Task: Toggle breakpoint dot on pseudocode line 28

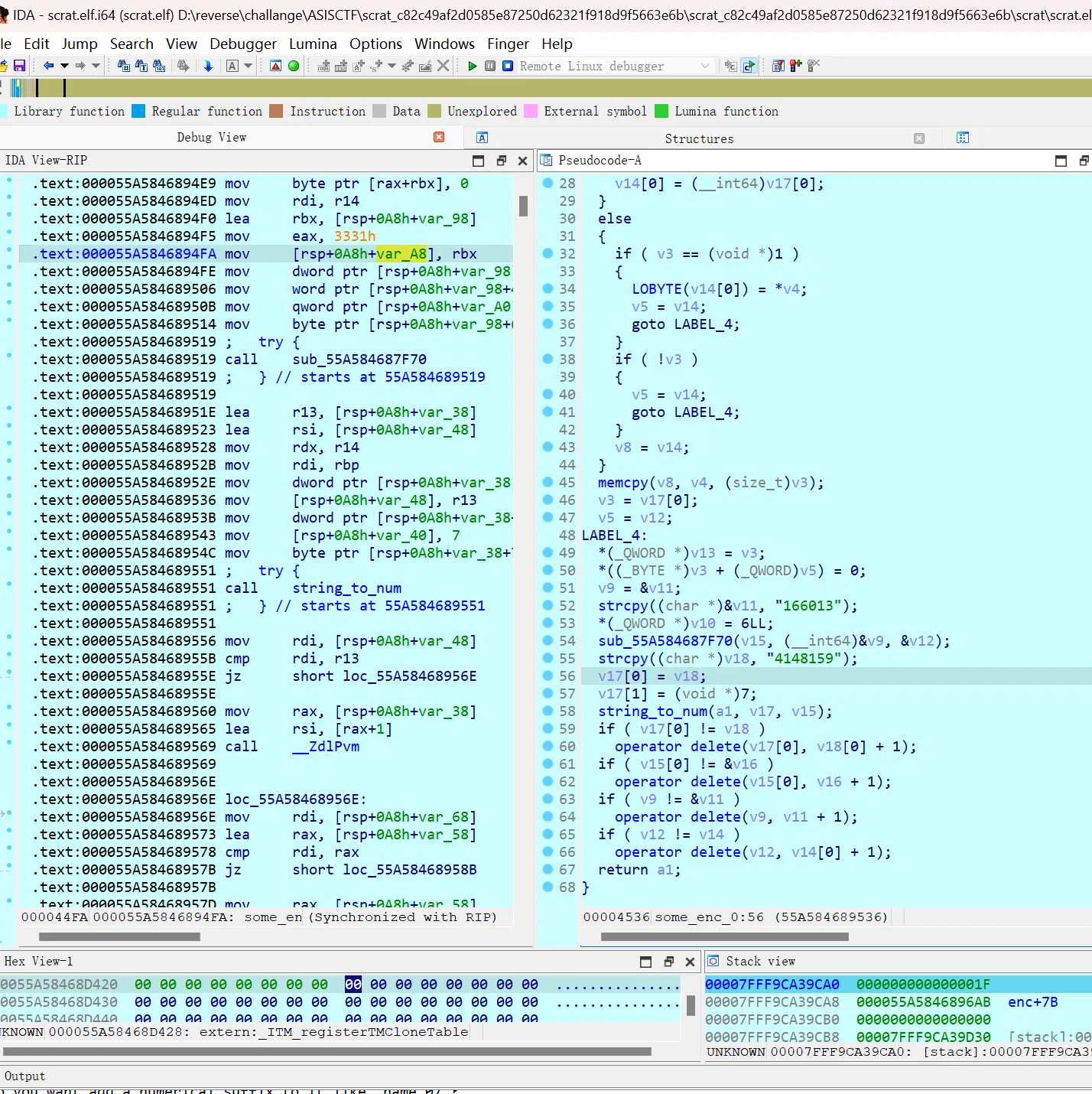Action: tap(548, 183)
